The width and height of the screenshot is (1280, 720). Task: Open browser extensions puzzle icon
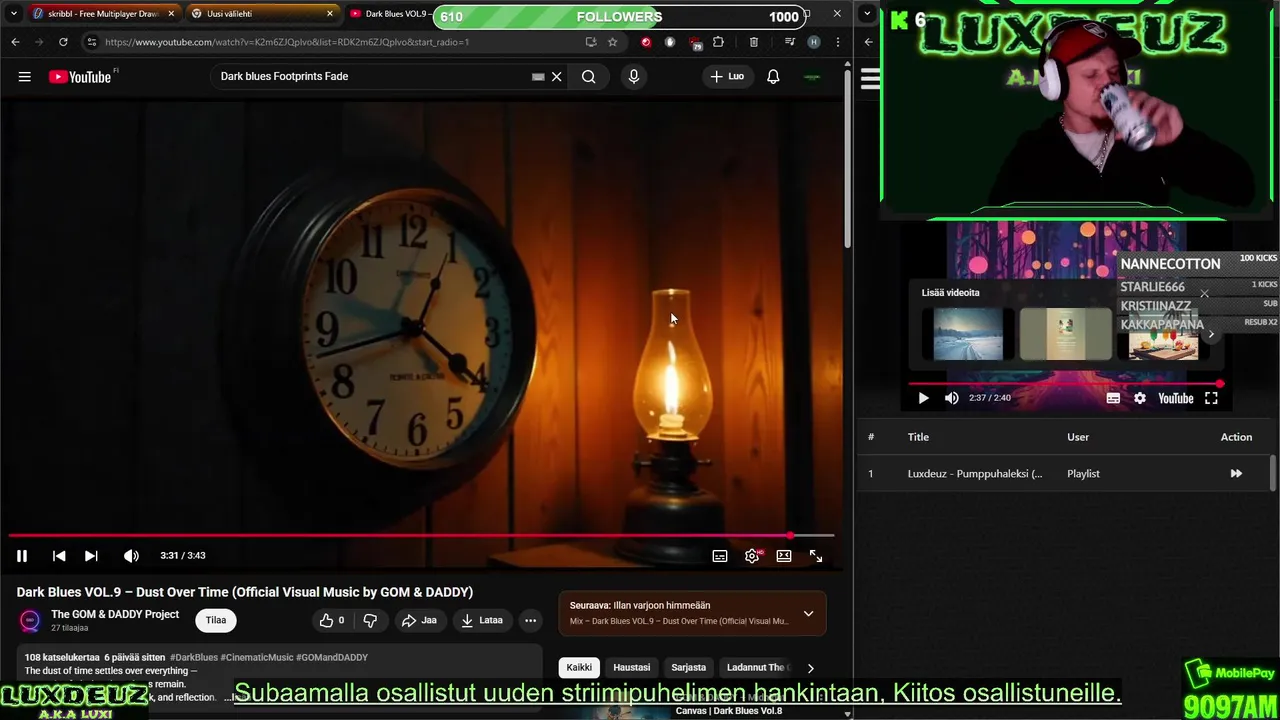(718, 42)
